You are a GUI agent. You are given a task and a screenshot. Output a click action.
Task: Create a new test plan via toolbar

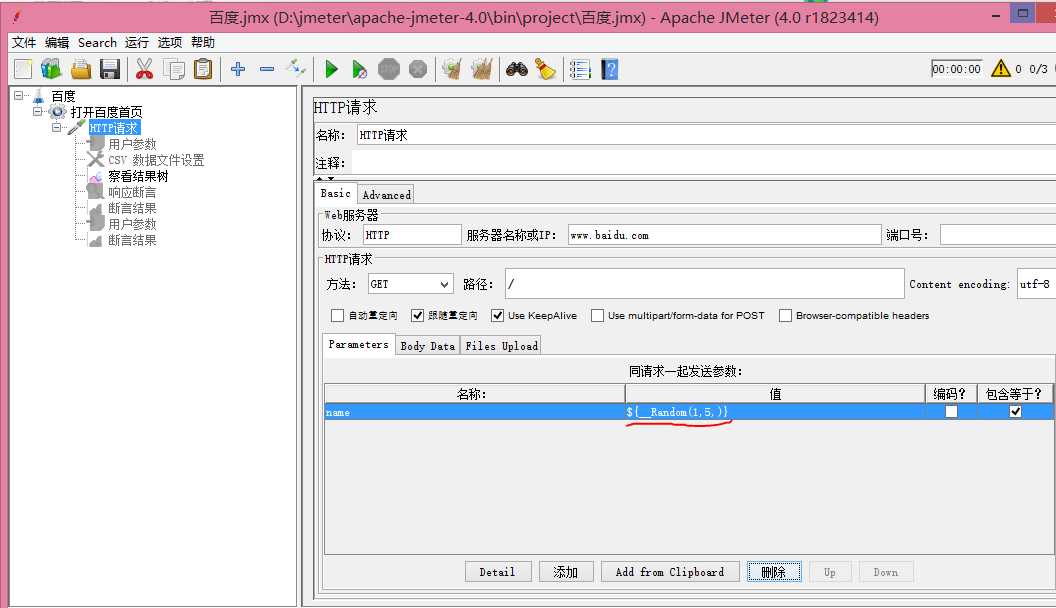pyautogui.click(x=23, y=69)
